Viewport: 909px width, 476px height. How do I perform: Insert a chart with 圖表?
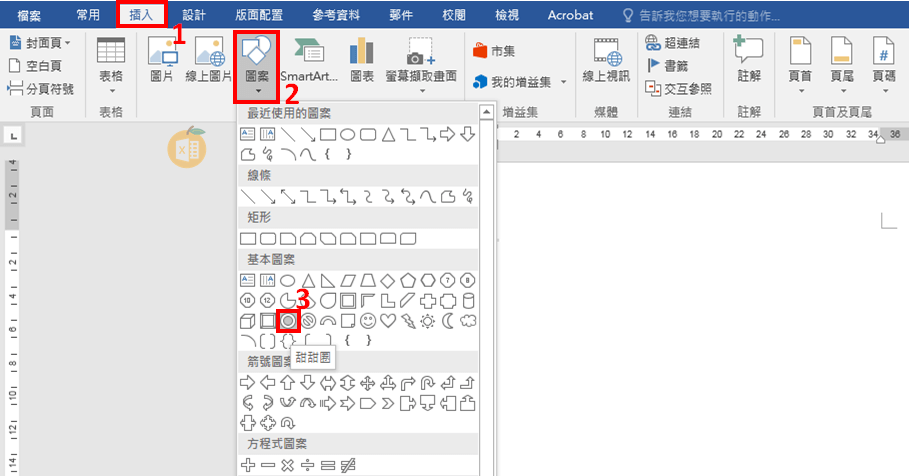(362, 62)
